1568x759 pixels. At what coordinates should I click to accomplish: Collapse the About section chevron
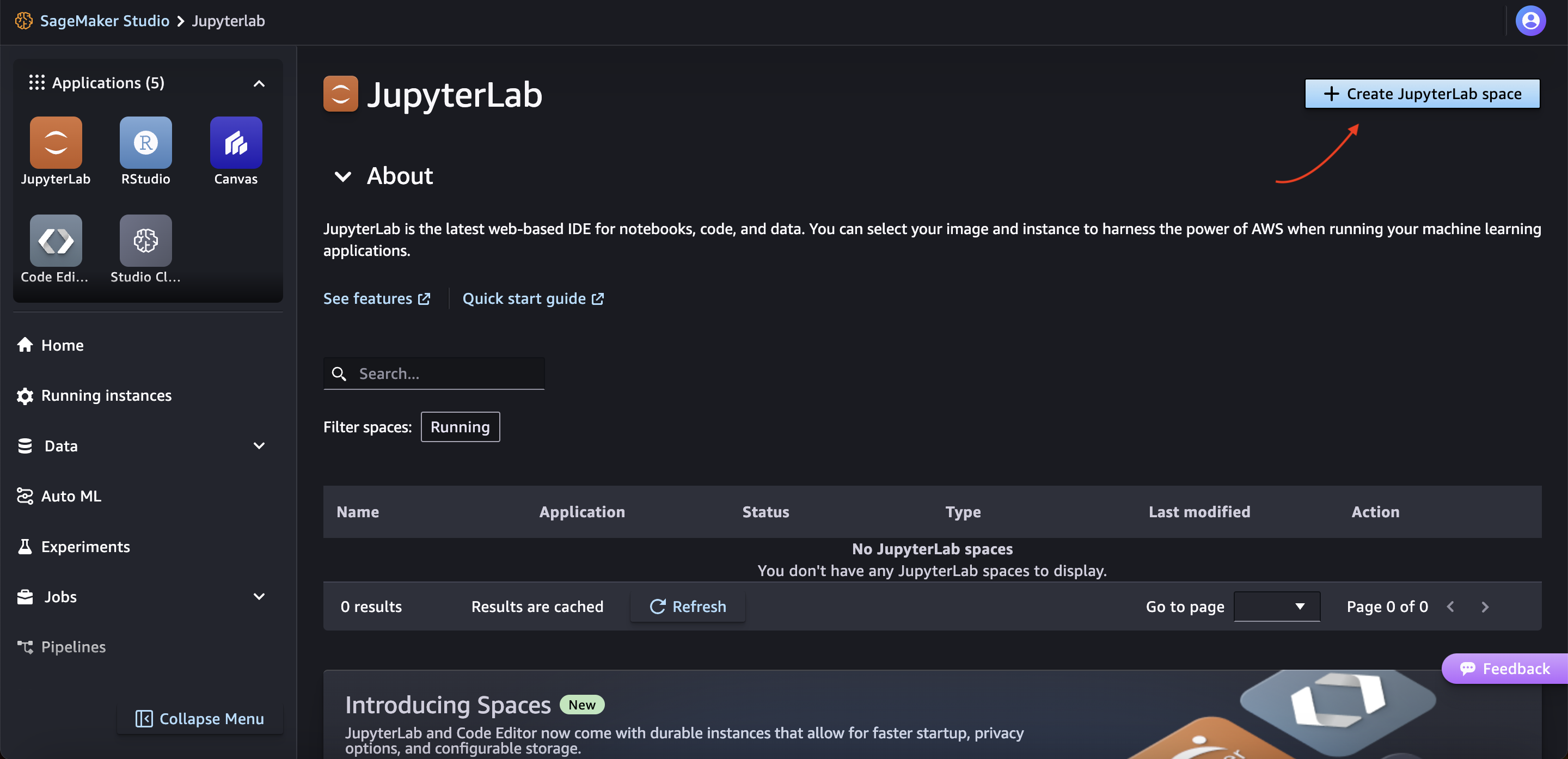[x=342, y=176]
